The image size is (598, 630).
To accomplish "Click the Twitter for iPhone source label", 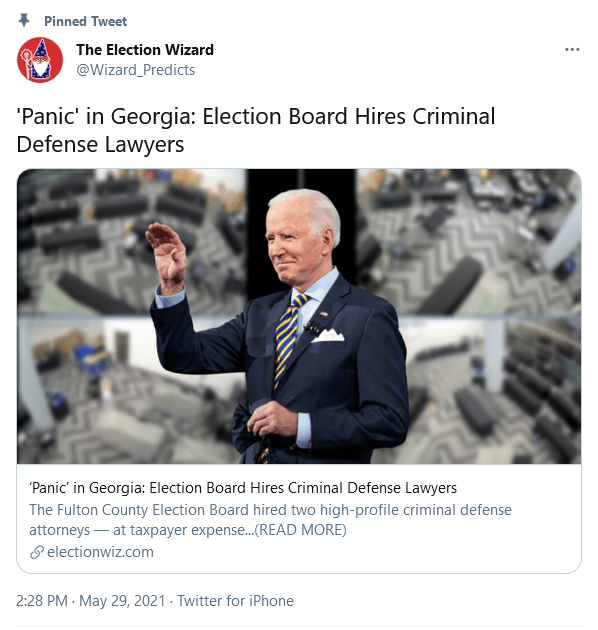I will click(x=236, y=601).
